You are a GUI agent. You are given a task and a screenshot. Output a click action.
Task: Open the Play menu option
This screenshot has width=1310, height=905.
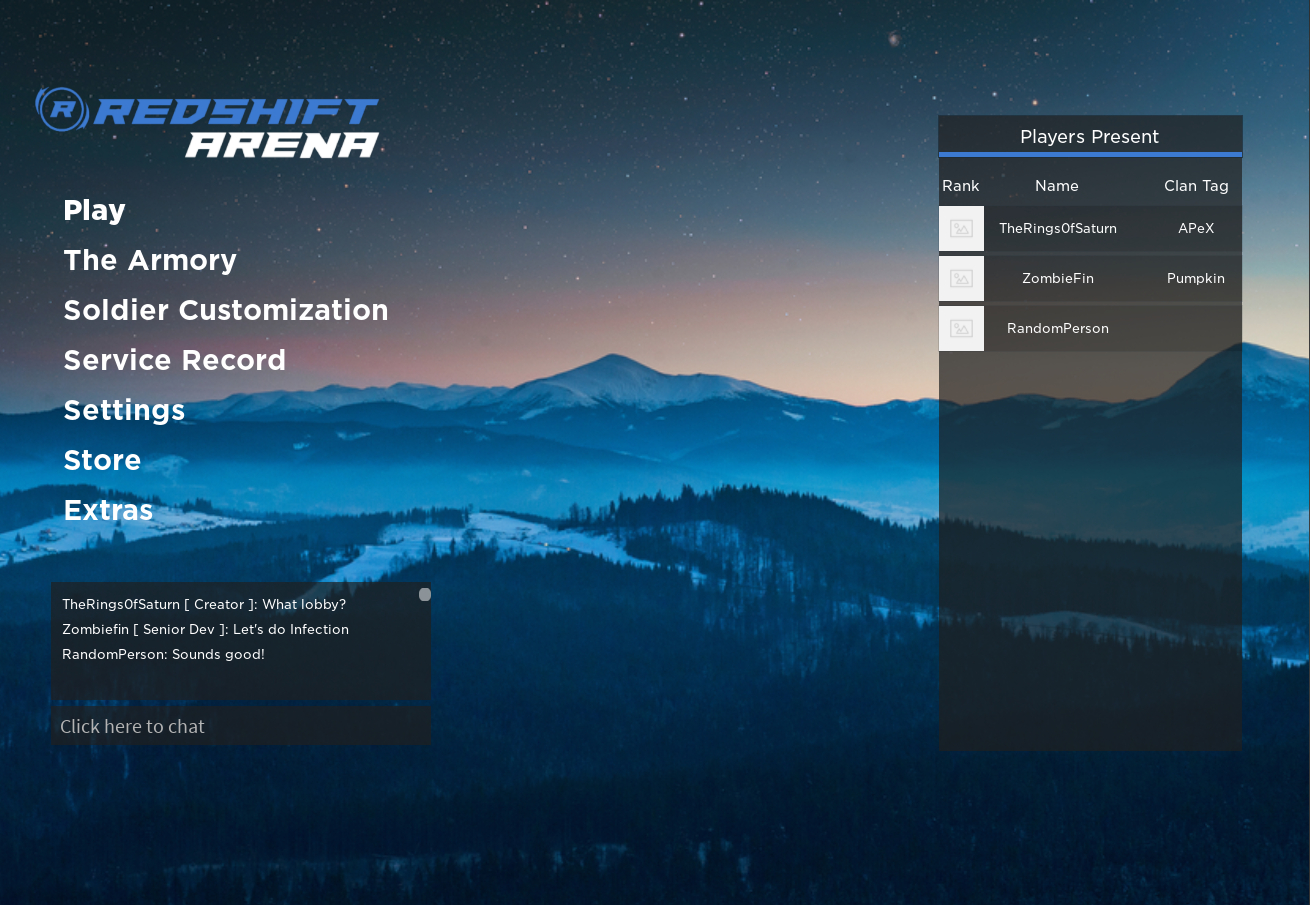94,210
